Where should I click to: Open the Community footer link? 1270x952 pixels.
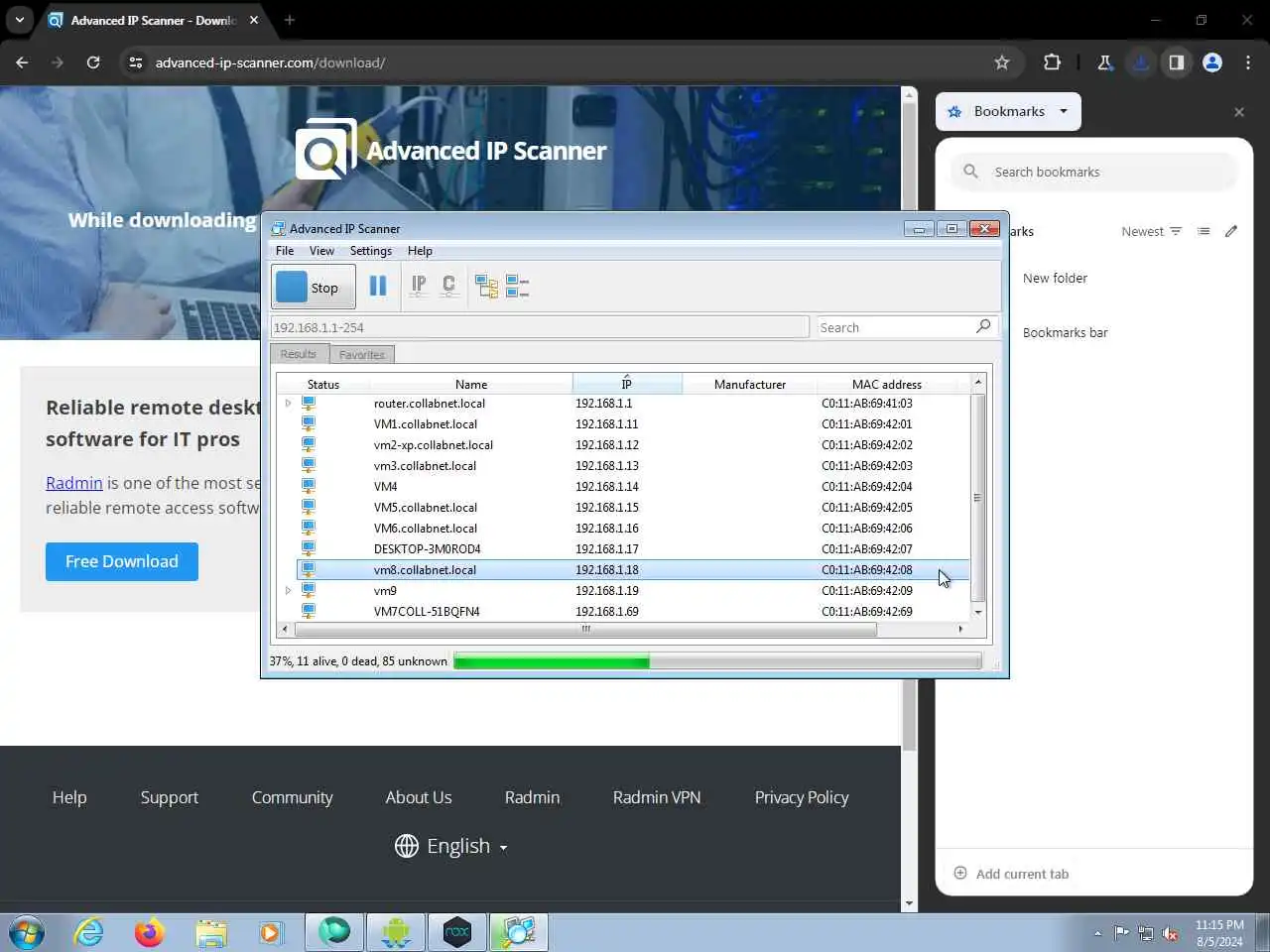(x=292, y=797)
